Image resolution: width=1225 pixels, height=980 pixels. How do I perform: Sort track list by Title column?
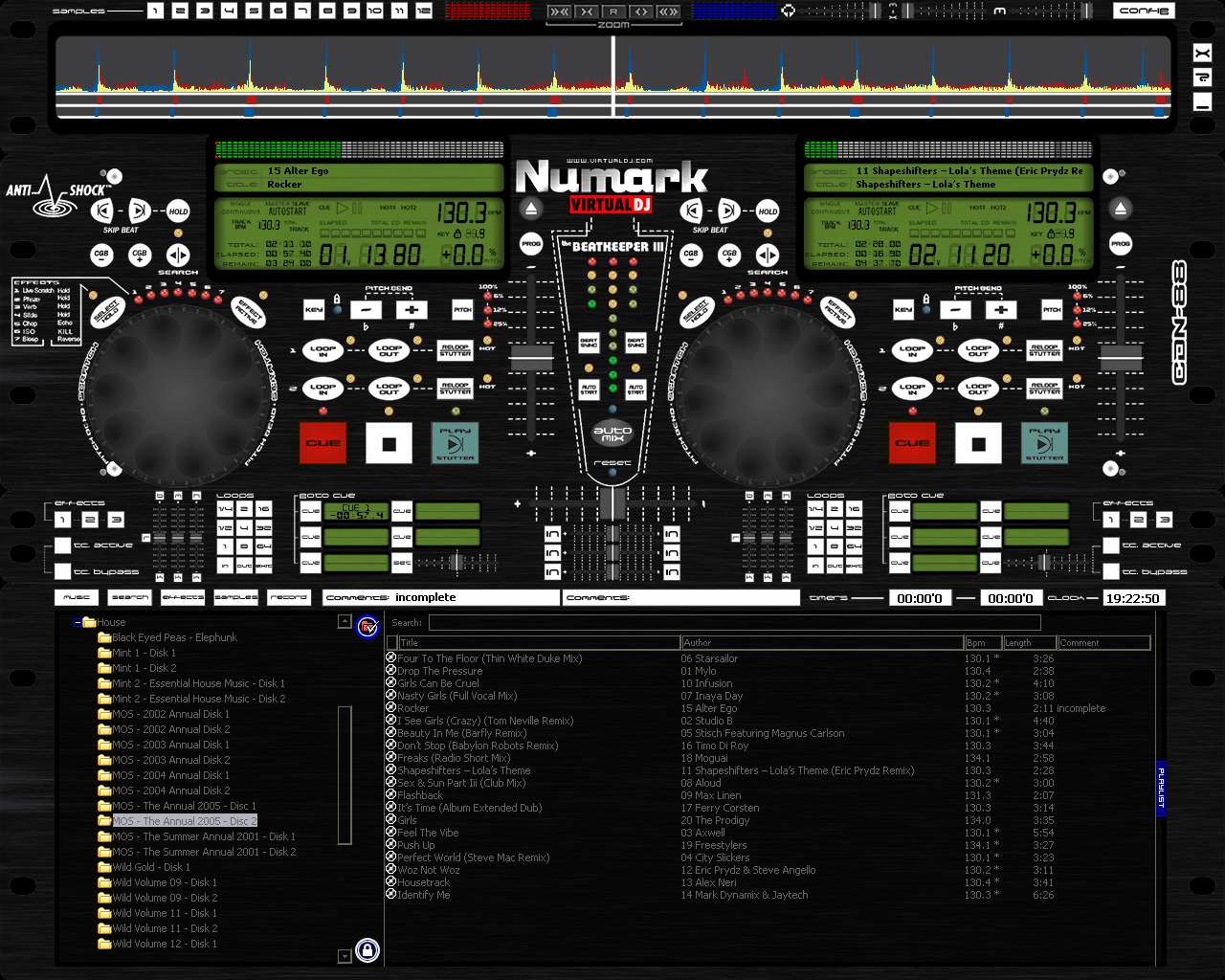click(x=539, y=643)
